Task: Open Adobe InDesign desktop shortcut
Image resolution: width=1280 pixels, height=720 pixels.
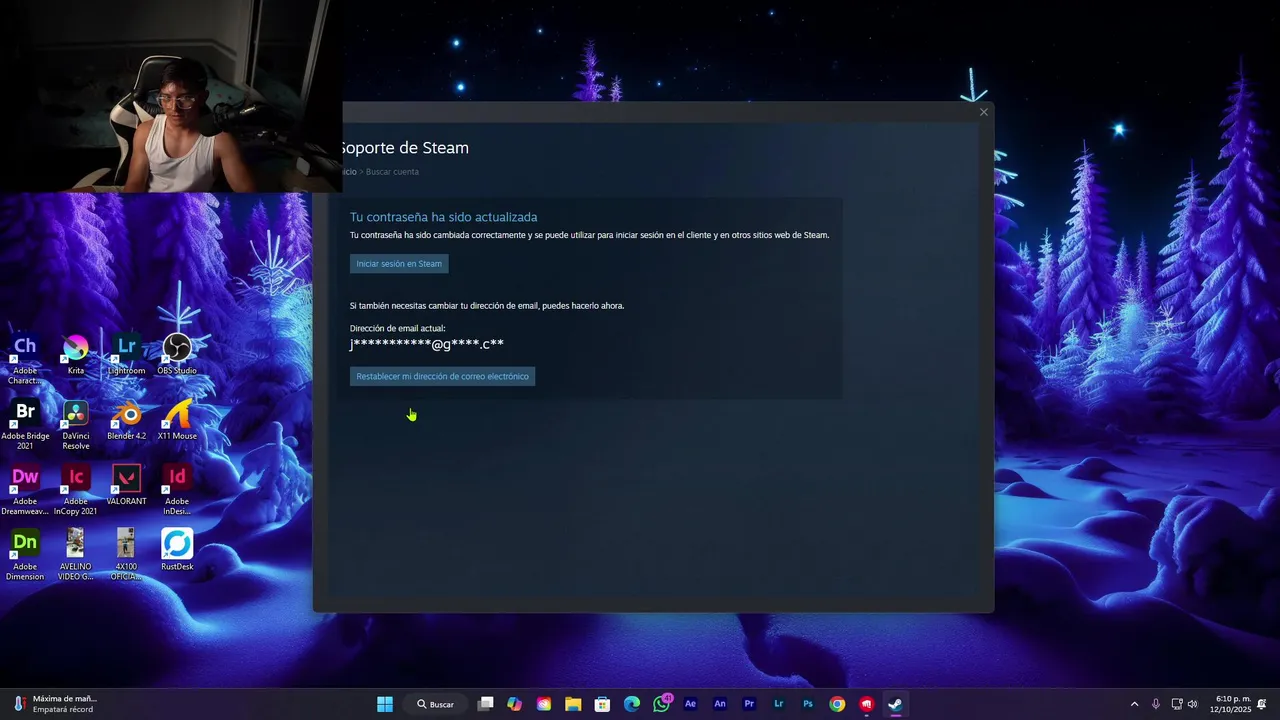Action: coord(177,490)
